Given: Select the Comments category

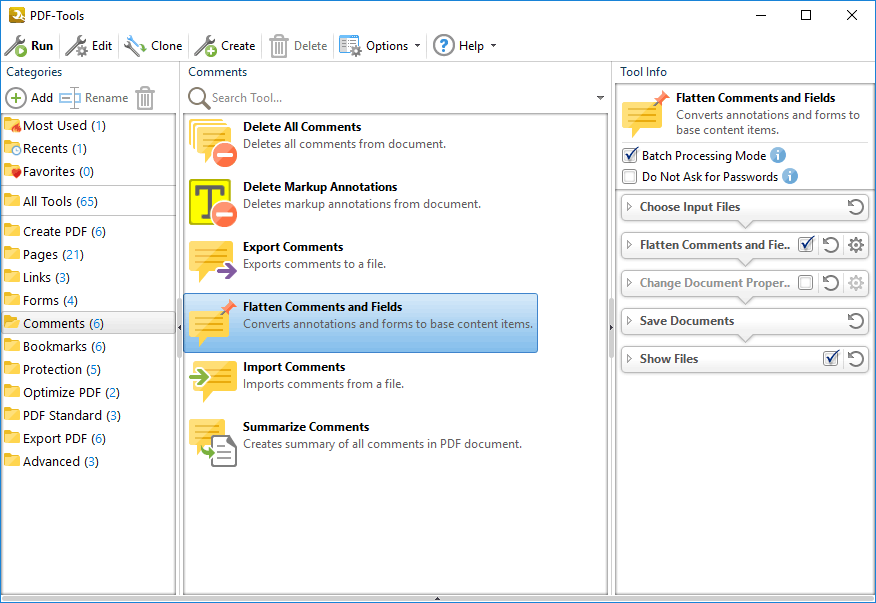Looking at the screenshot, I should tap(89, 323).
